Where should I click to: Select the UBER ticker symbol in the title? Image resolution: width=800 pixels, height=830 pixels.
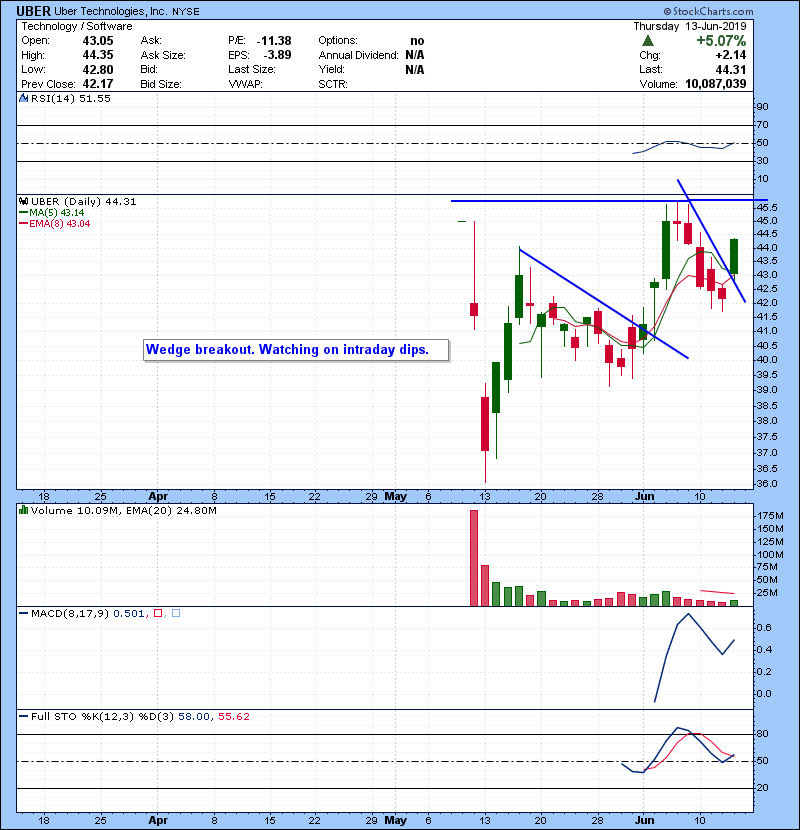click(x=33, y=11)
